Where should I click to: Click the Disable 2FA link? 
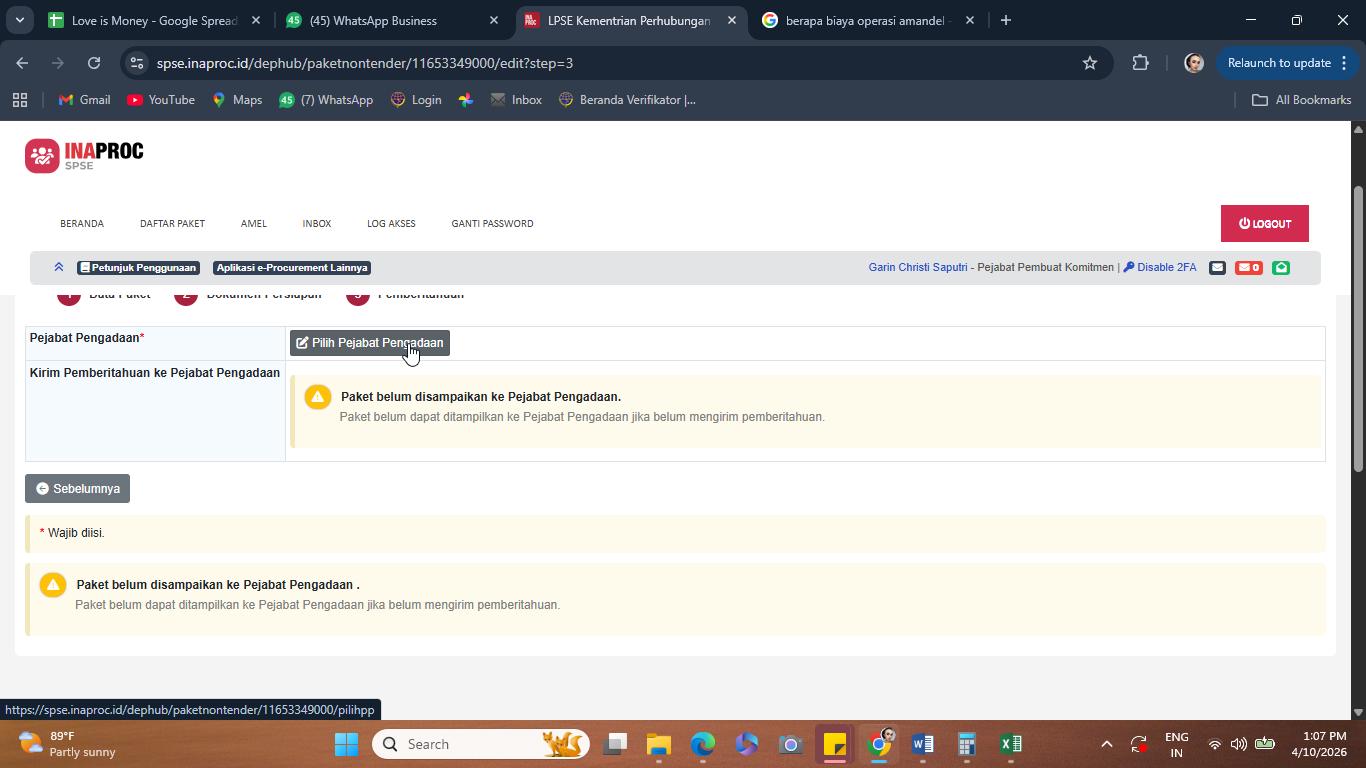(x=1160, y=267)
